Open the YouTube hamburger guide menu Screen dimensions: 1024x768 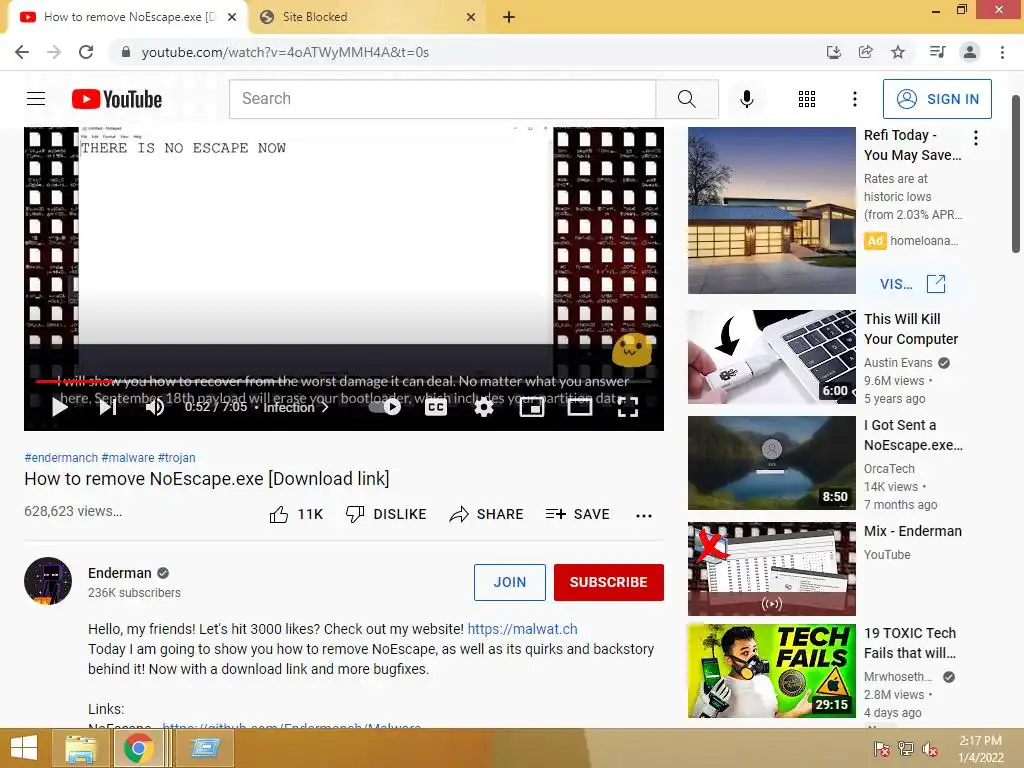pyautogui.click(x=36, y=99)
